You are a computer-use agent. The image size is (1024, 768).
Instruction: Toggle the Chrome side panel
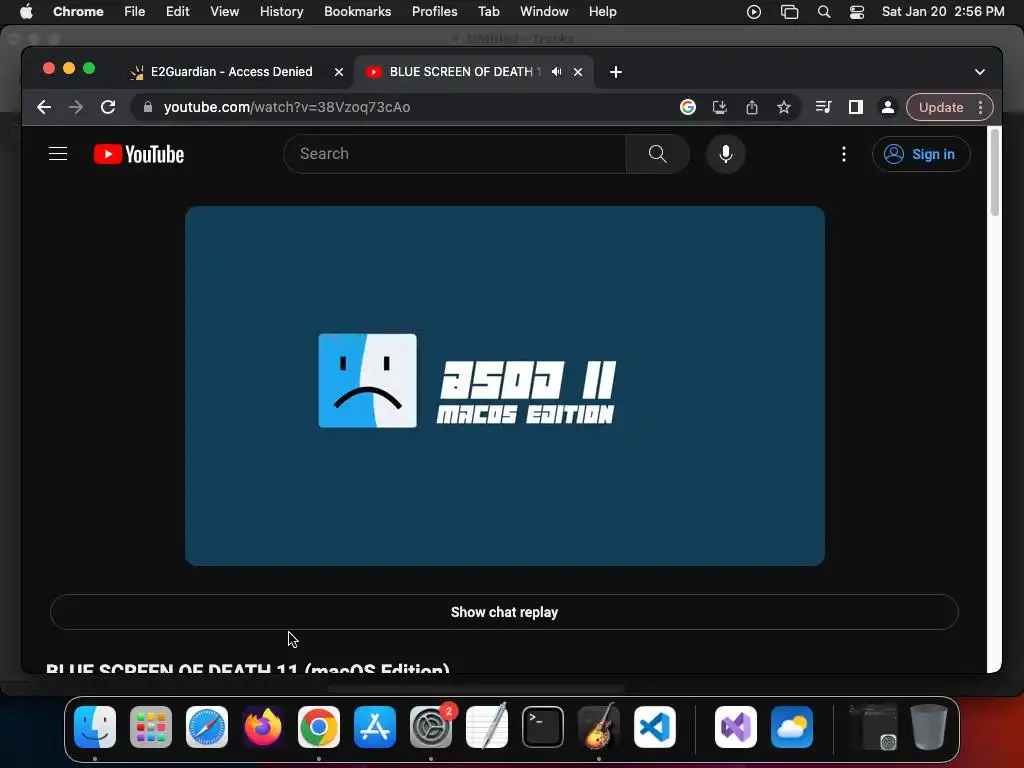coord(856,107)
